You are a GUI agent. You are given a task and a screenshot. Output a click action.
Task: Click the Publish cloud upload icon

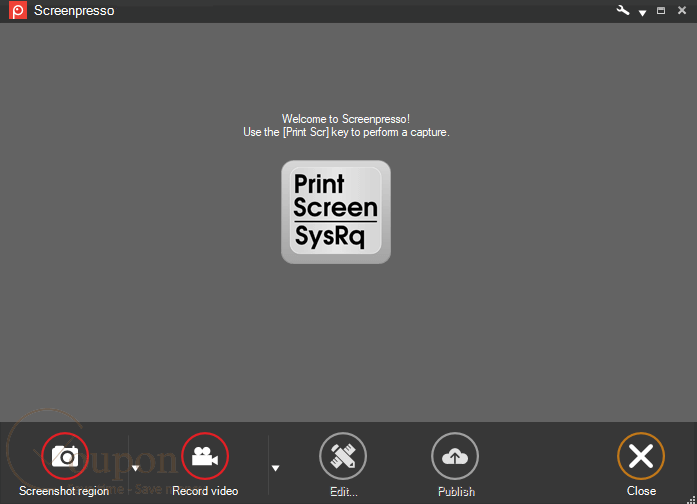click(455, 456)
